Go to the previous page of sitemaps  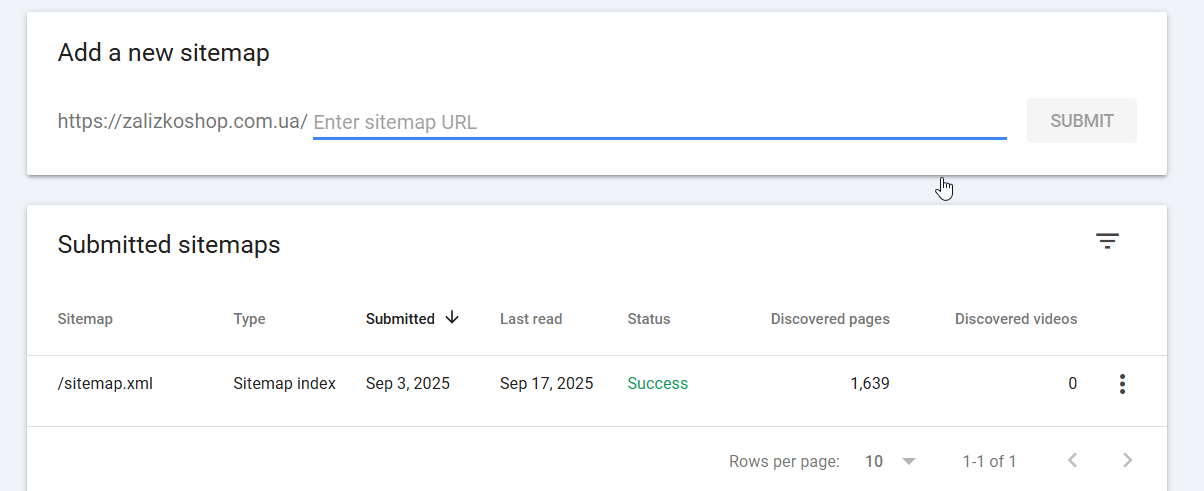click(x=1072, y=461)
